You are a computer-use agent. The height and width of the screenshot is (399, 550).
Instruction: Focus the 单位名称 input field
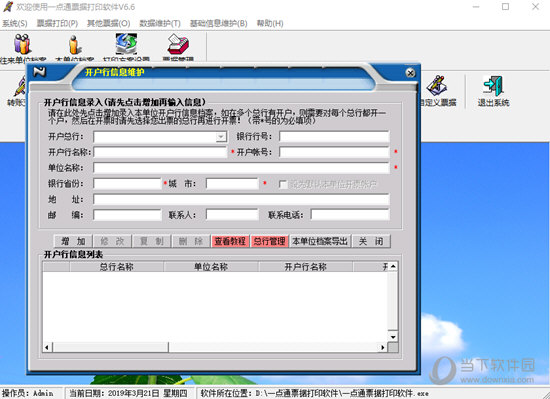241,168
